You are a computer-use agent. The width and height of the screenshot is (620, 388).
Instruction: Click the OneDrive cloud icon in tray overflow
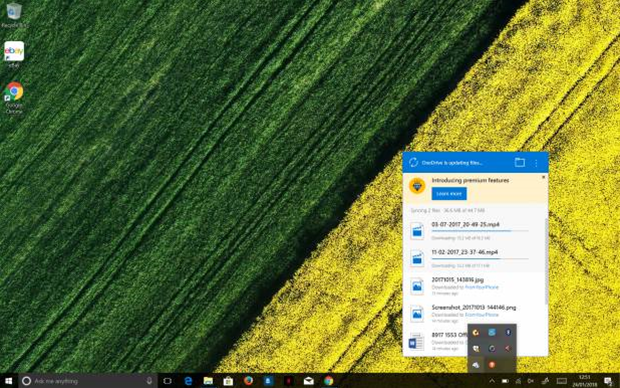476,365
